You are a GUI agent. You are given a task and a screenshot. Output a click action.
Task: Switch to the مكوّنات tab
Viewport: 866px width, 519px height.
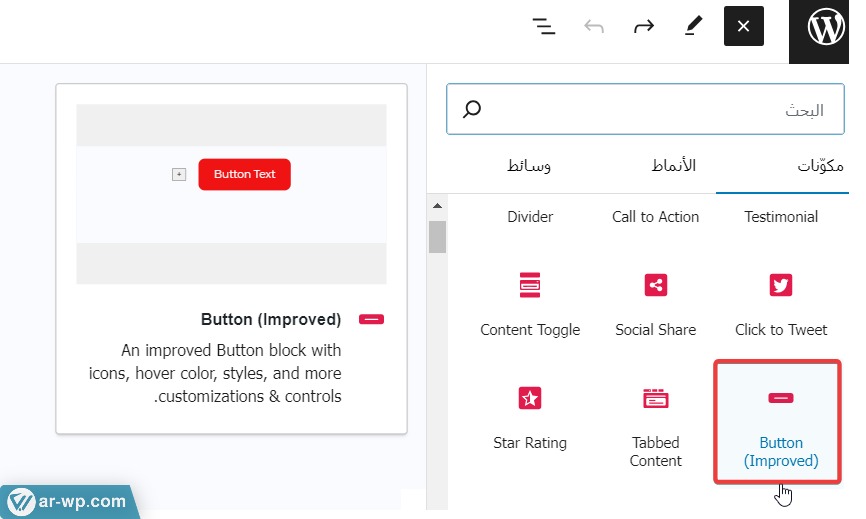pos(820,165)
